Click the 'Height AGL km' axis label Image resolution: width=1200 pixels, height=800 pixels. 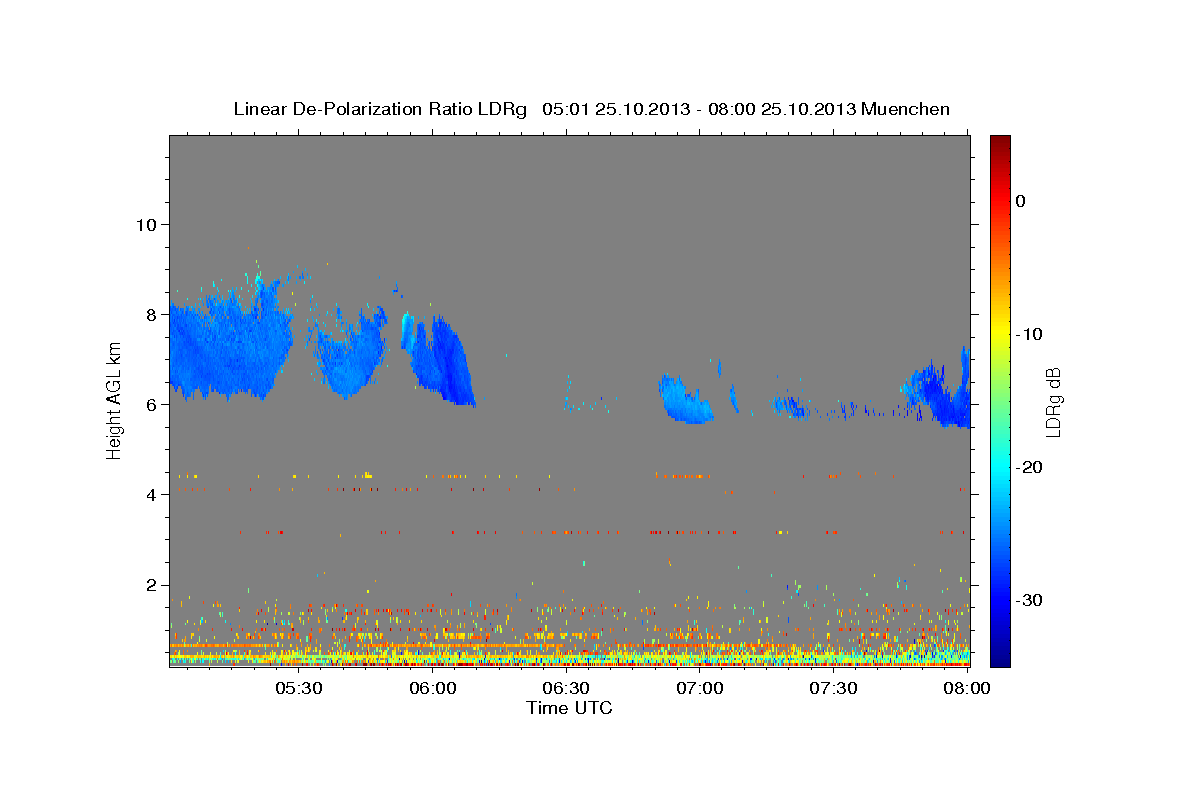pyautogui.click(x=115, y=400)
